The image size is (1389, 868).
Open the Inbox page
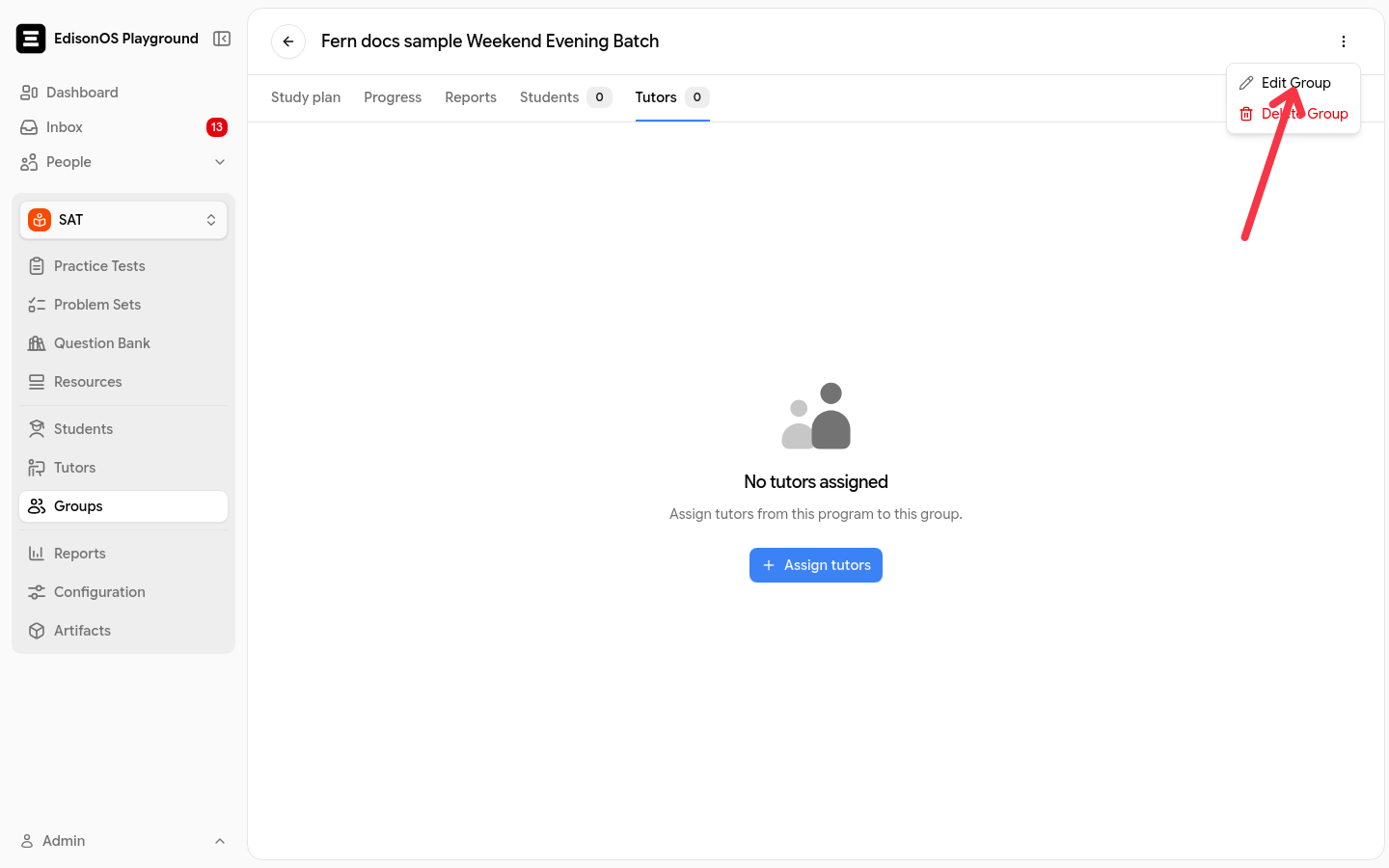point(123,127)
